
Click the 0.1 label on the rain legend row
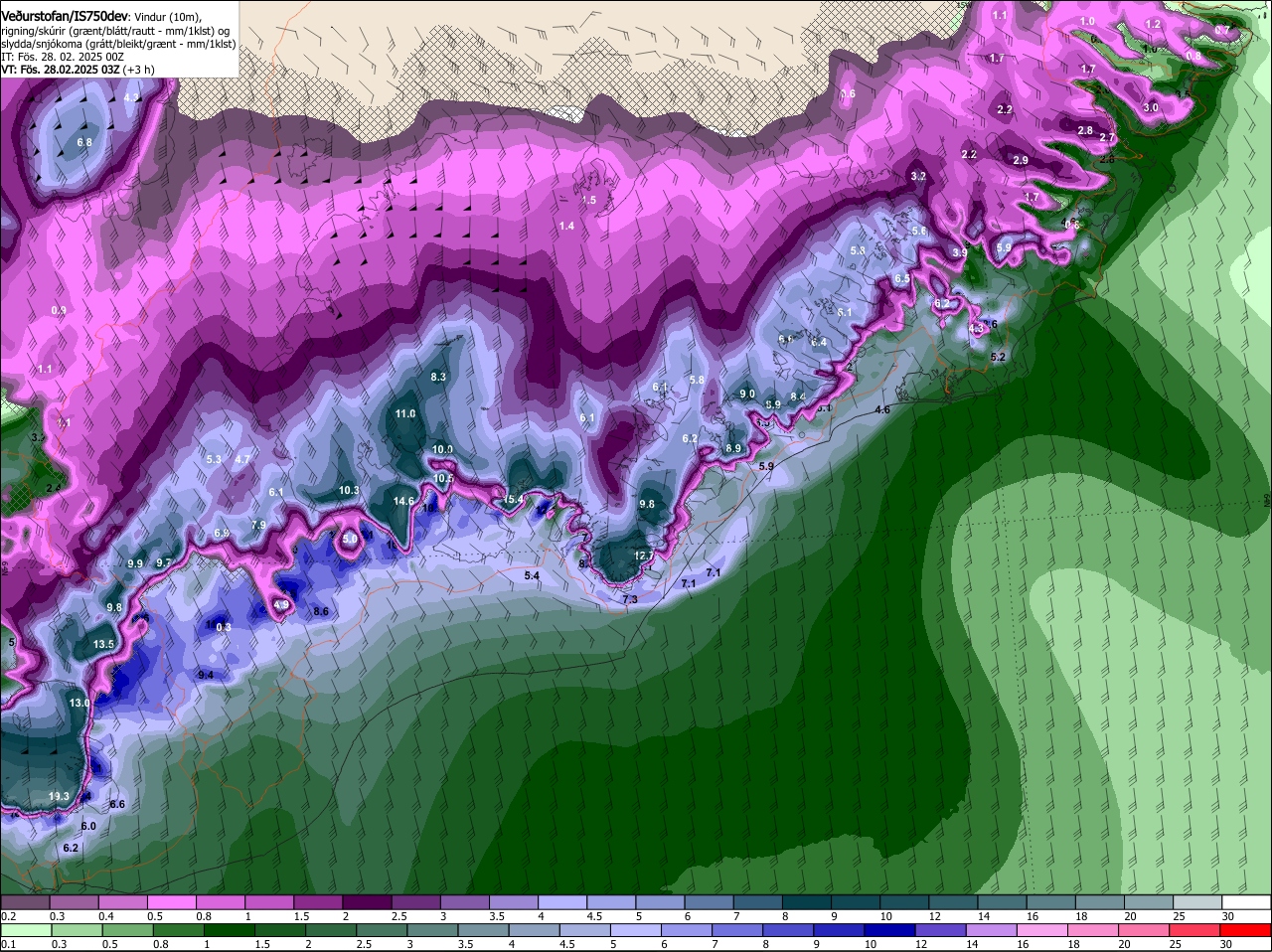coord(8,944)
